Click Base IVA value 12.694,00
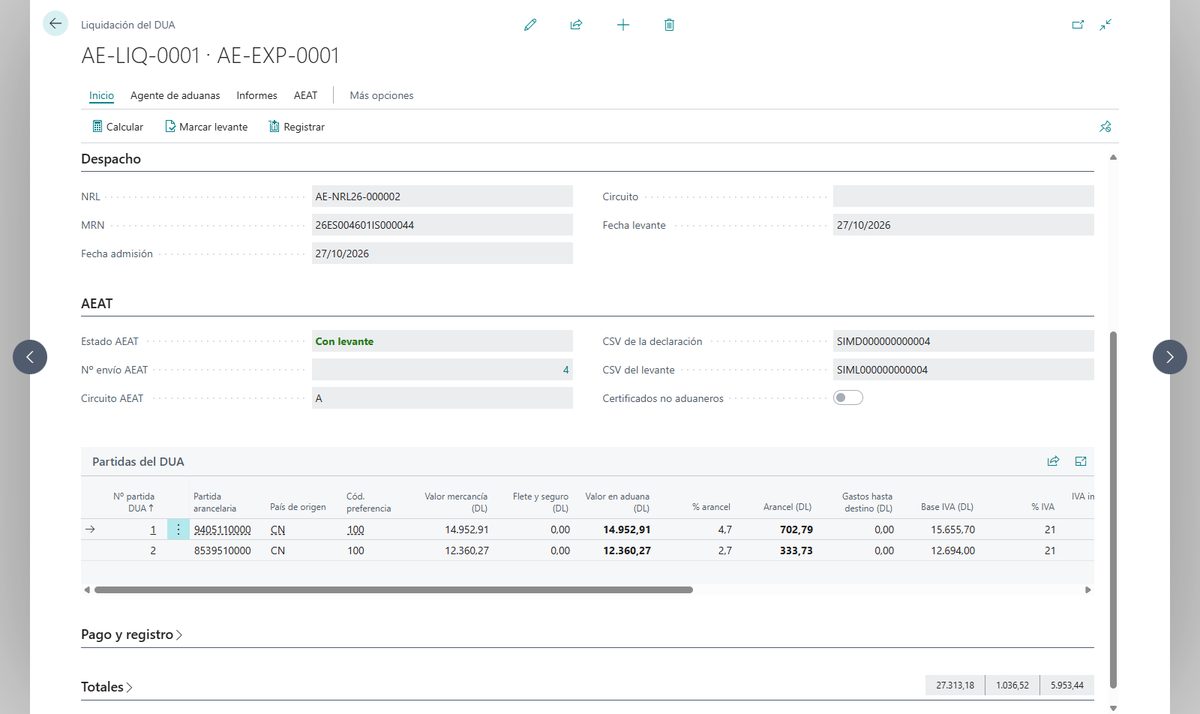This screenshot has width=1200, height=714. point(952,551)
